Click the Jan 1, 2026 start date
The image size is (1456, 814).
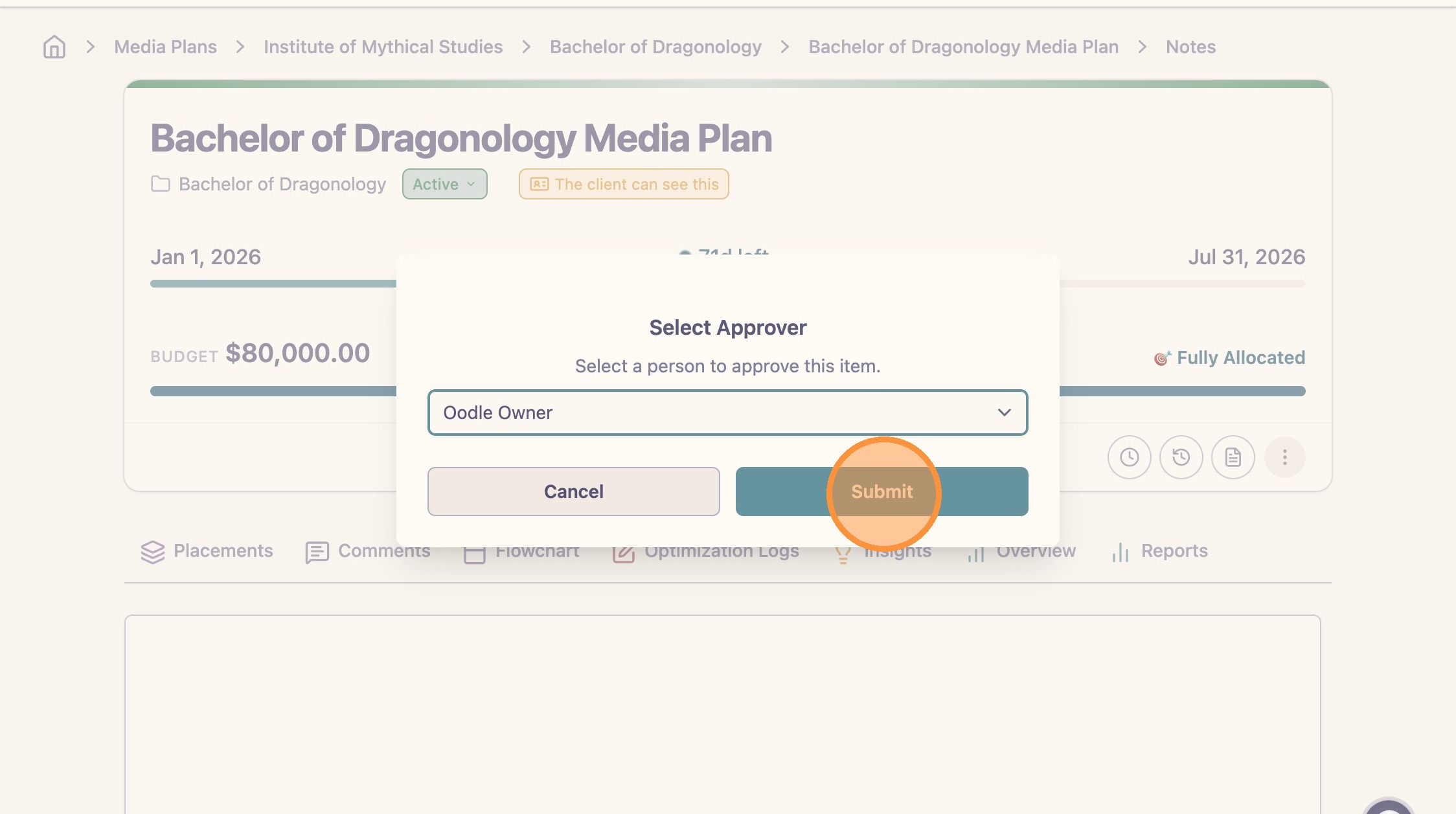(x=205, y=257)
